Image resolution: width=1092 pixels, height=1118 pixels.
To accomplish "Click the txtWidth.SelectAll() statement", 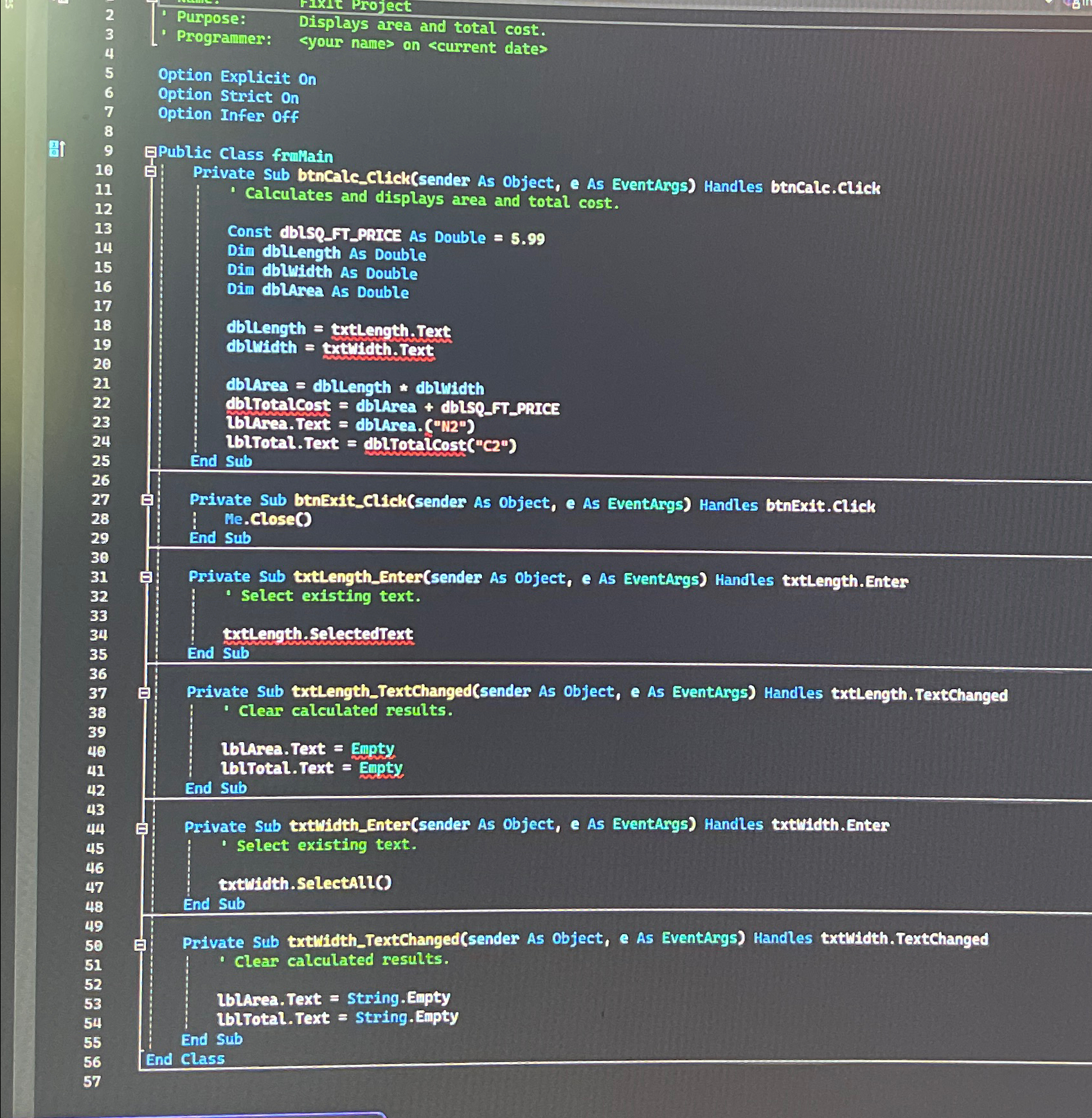I will coord(305,883).
